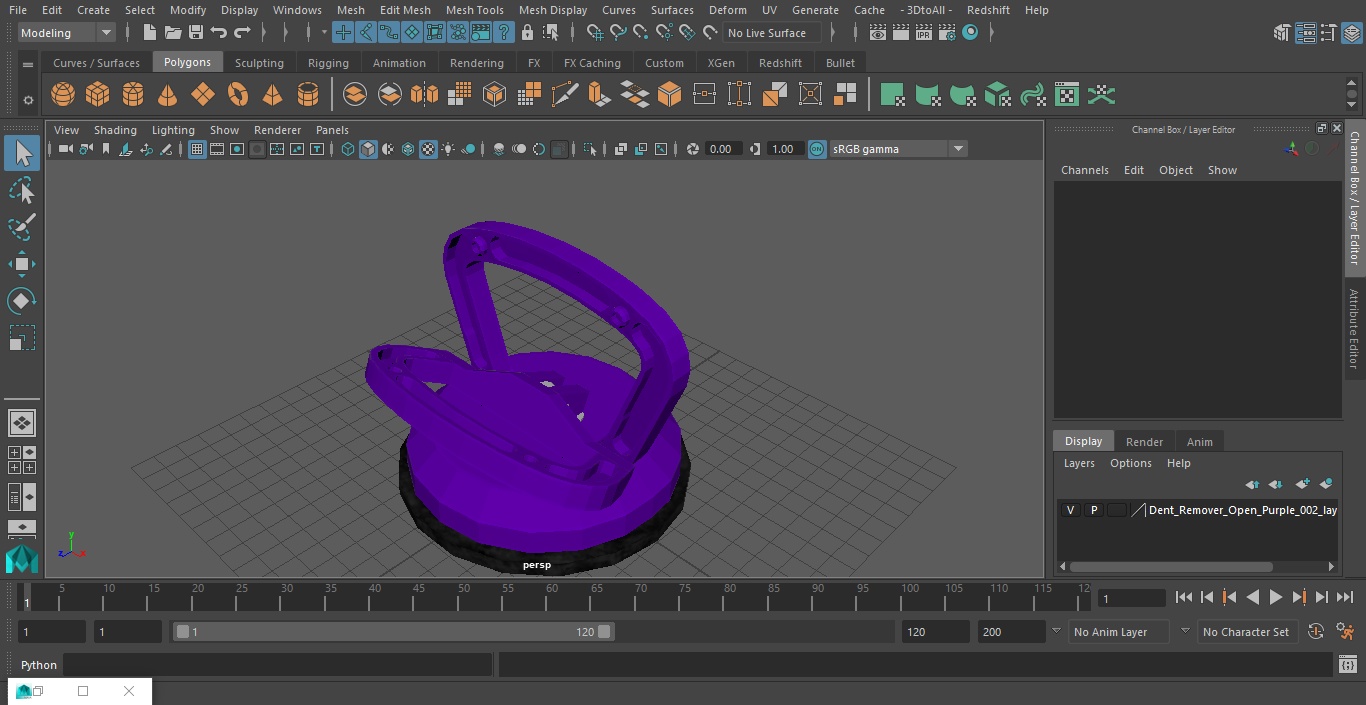Click the Redo icon in status line
The width and height of the screenshot is (1366, 705).
click(x=242, y=33)
